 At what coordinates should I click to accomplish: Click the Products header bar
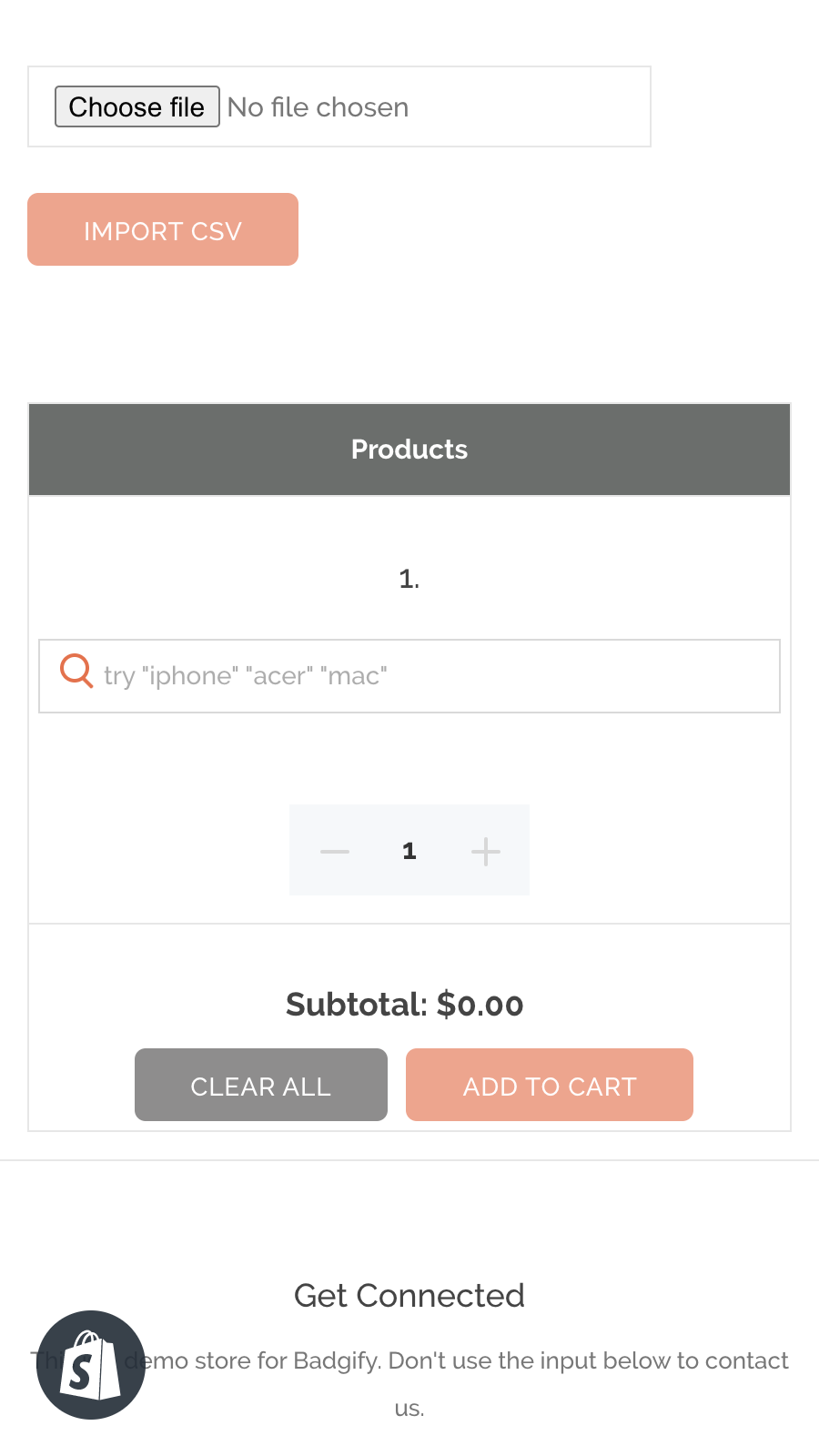pyautogui.click(x=409, y=449)
